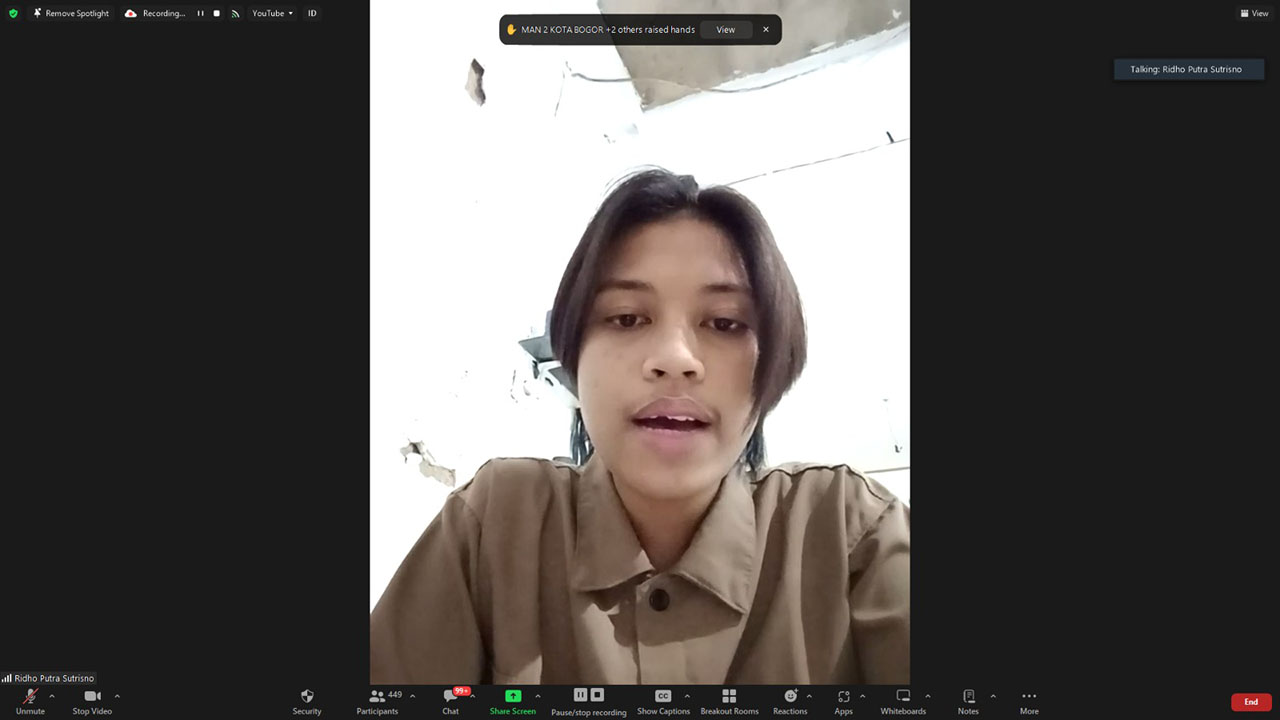
Task: Unmute the microphone
Action: point(30,701)
